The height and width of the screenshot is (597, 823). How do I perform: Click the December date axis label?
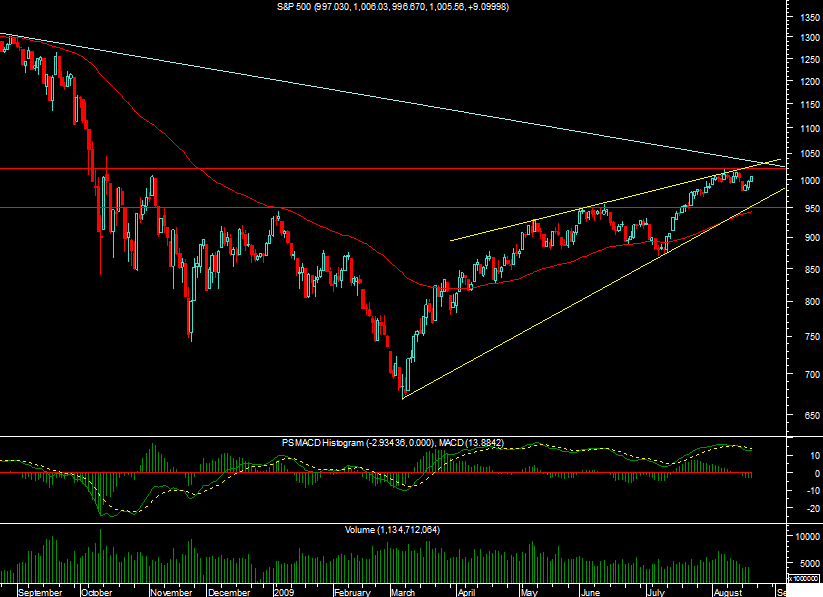pyautogui.click(x=229, y=592)
